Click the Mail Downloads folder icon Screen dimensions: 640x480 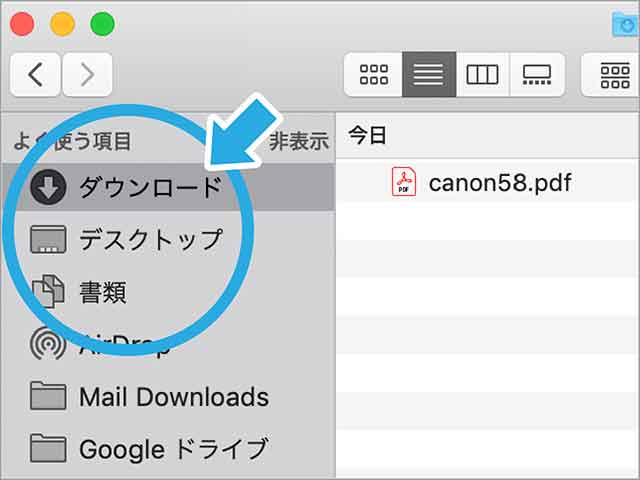tap(48, 396)
